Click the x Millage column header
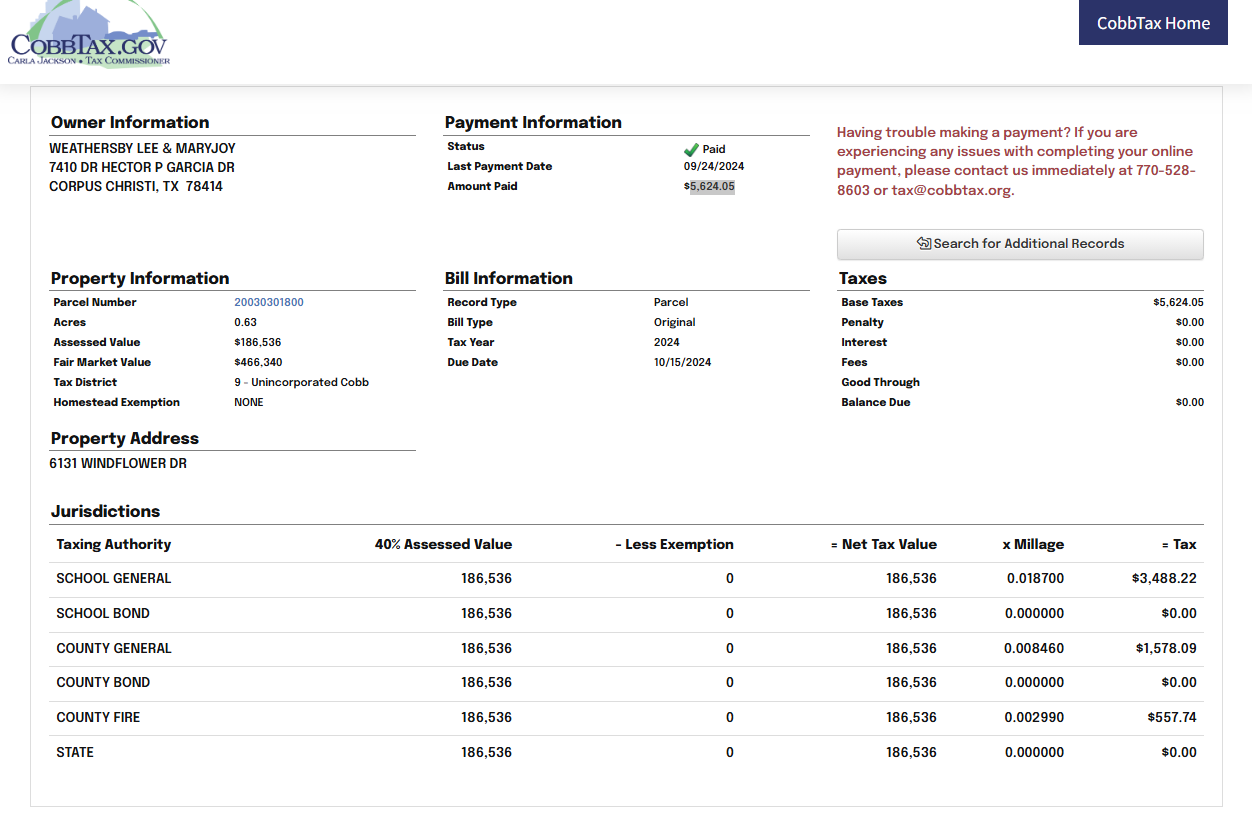This screenshot has width=1252, height=823. pyautogui.click(x=1033, y=545)
